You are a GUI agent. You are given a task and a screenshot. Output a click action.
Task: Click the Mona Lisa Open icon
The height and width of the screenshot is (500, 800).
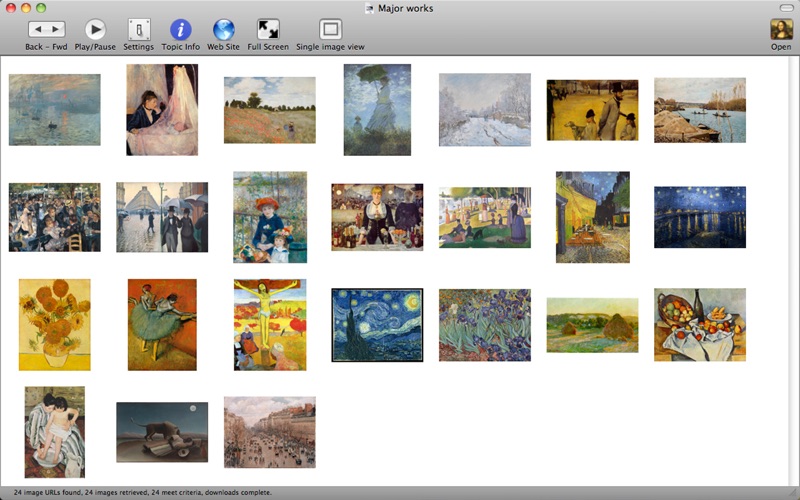[x=781, y=29]
